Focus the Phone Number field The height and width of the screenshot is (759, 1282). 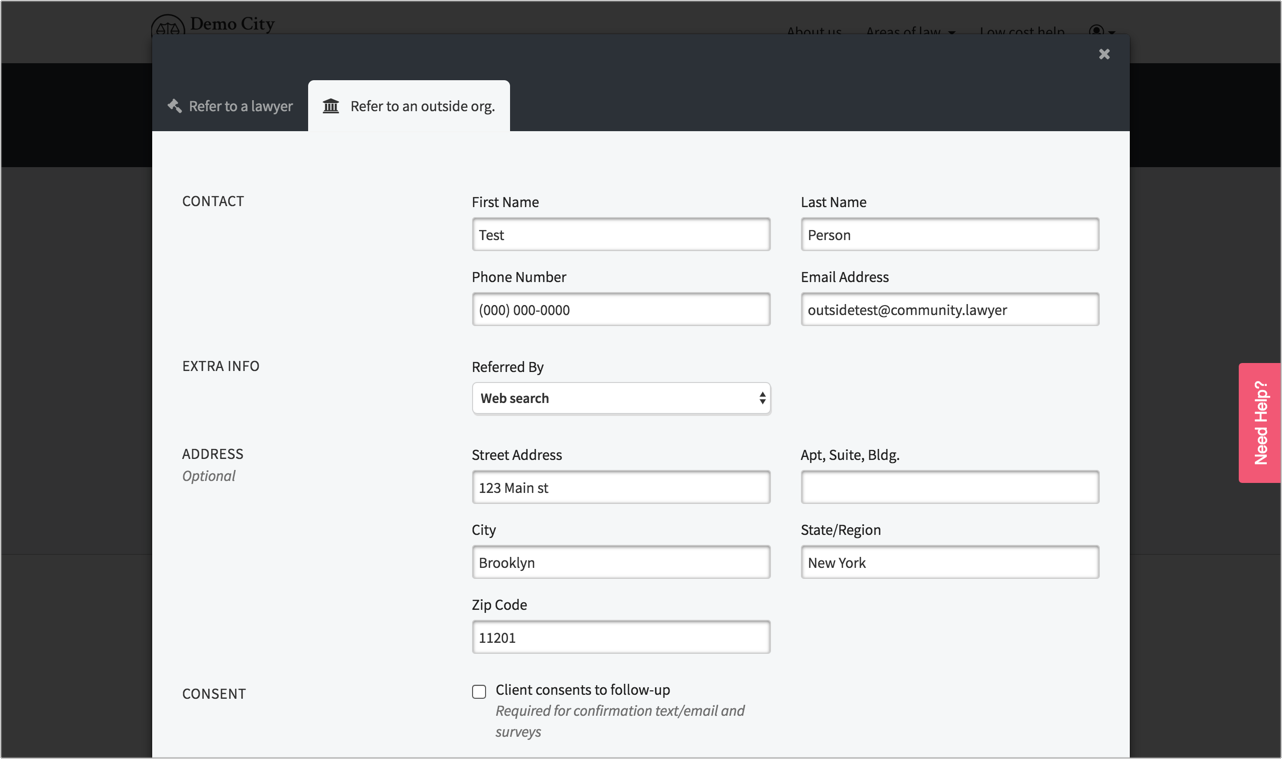(621, 310)
